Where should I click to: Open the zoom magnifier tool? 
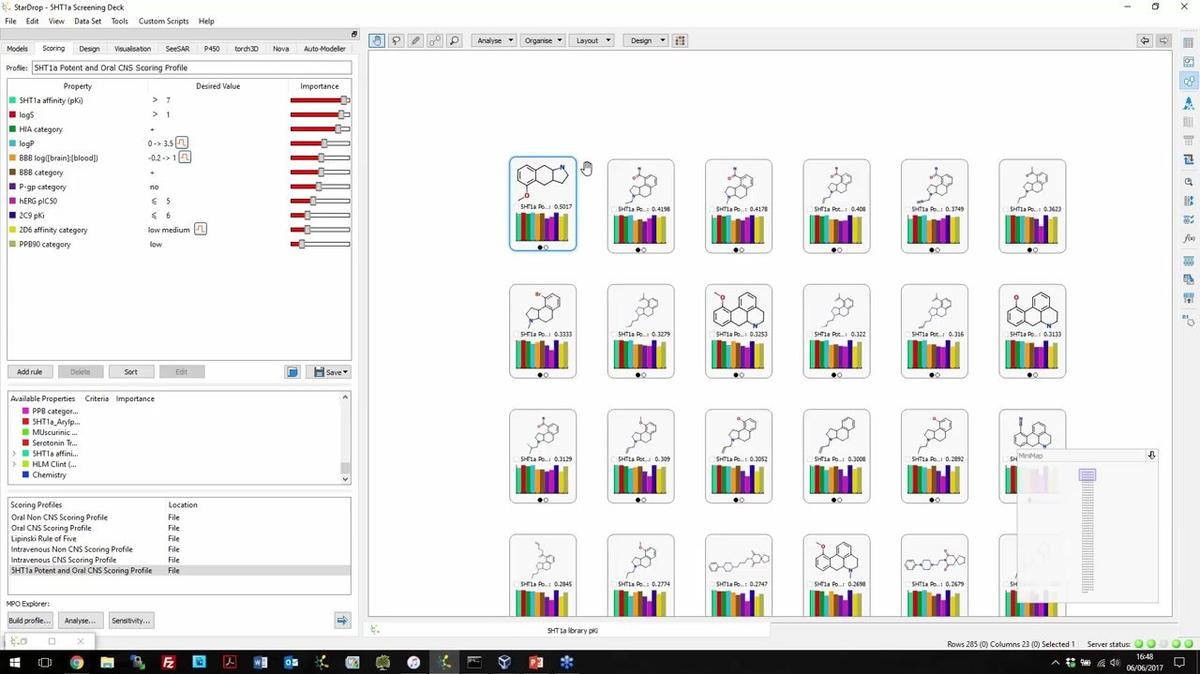[x=454, y=40]
